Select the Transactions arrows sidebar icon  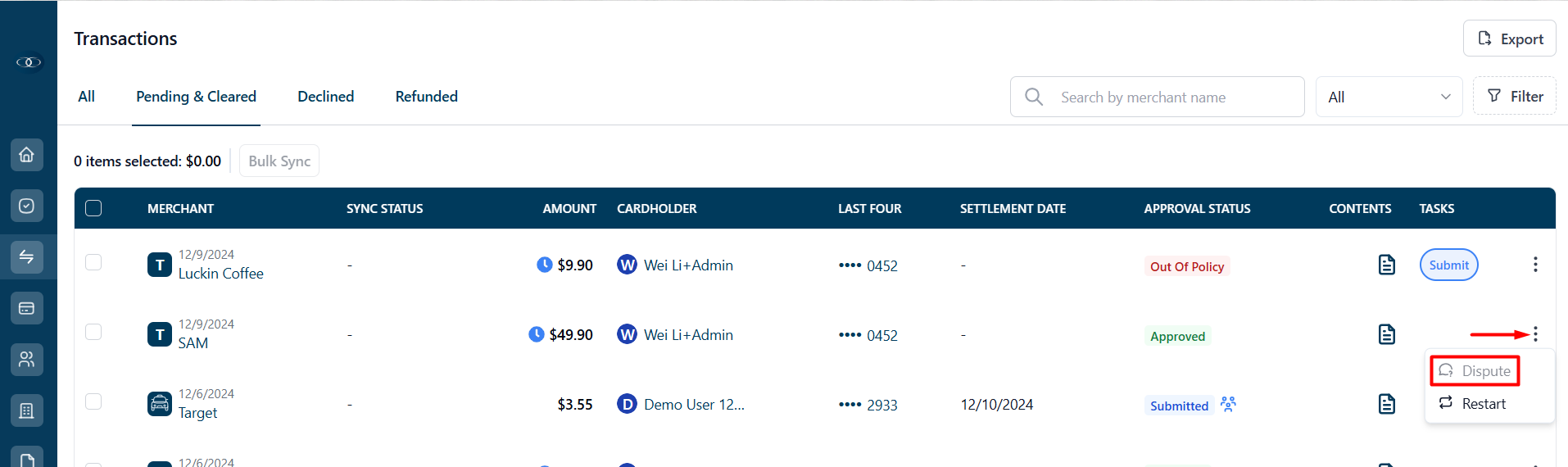tap(27, 257)
